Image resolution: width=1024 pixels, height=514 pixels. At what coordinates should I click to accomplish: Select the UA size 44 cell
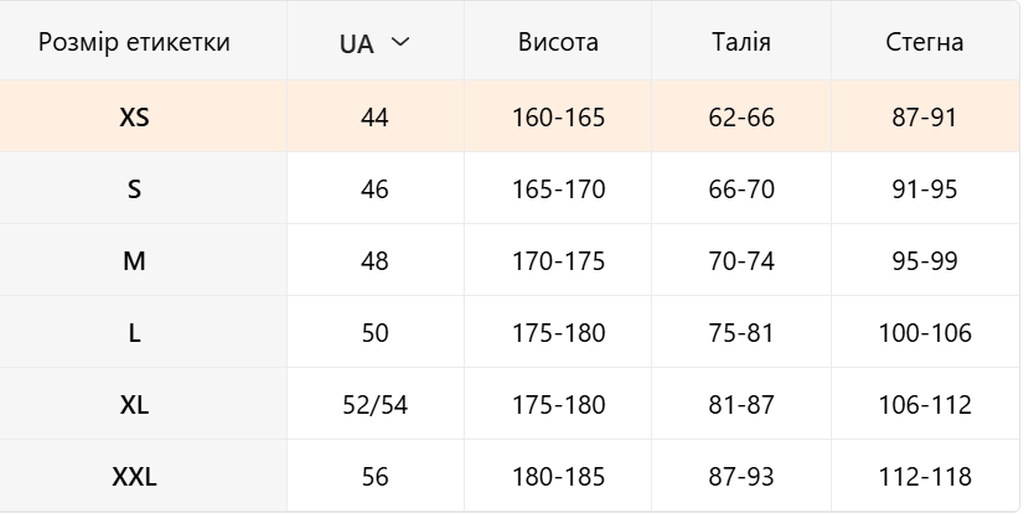click(x=375, y=116)
